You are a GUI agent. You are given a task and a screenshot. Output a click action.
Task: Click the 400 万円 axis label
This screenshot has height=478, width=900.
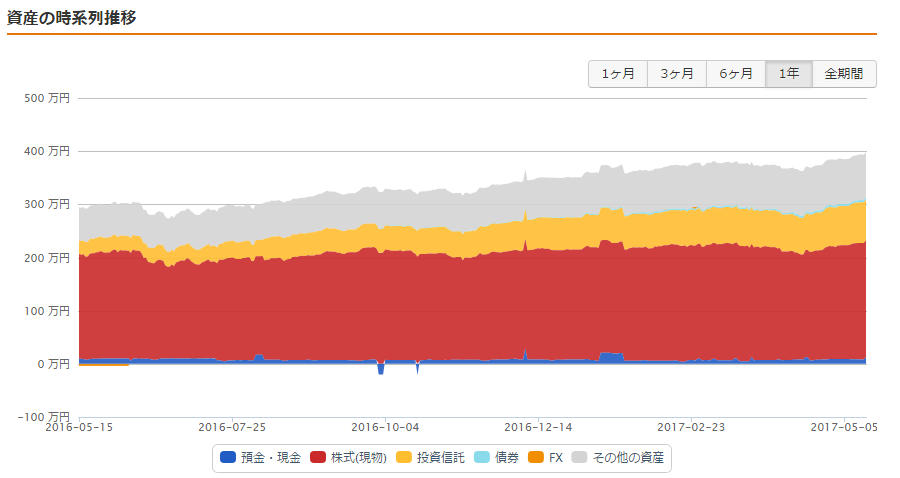(47, 151)
